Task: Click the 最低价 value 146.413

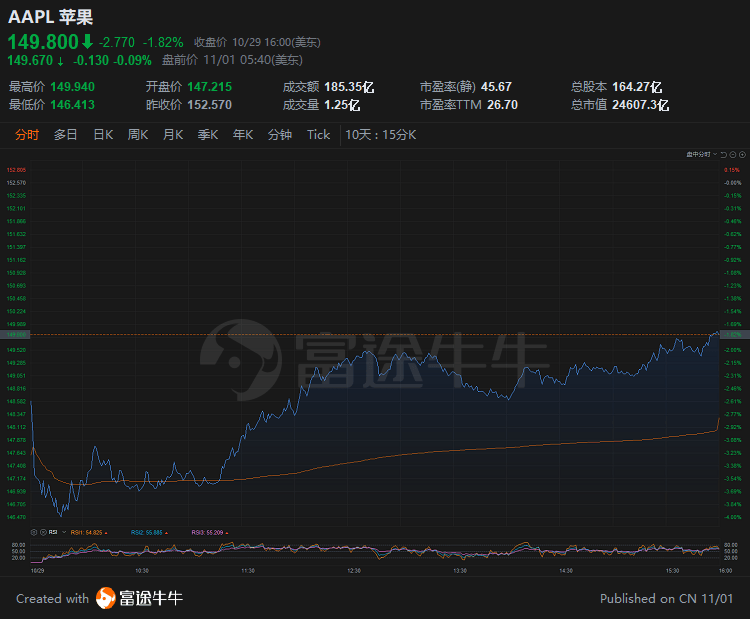Action: [x=73, y=104]
